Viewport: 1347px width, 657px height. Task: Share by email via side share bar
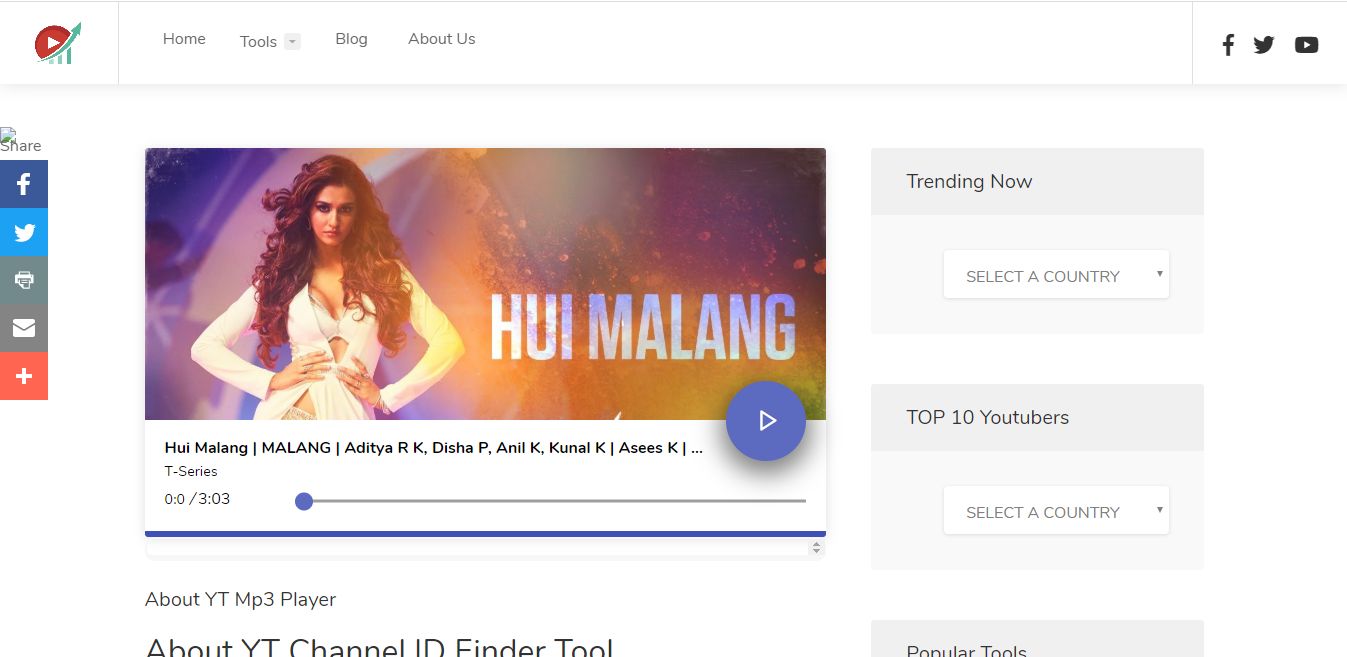24,328
